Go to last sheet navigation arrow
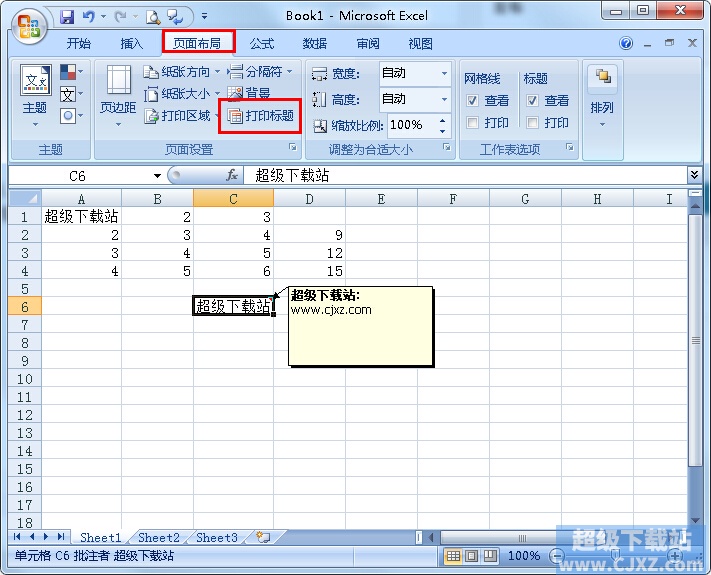 61,537
